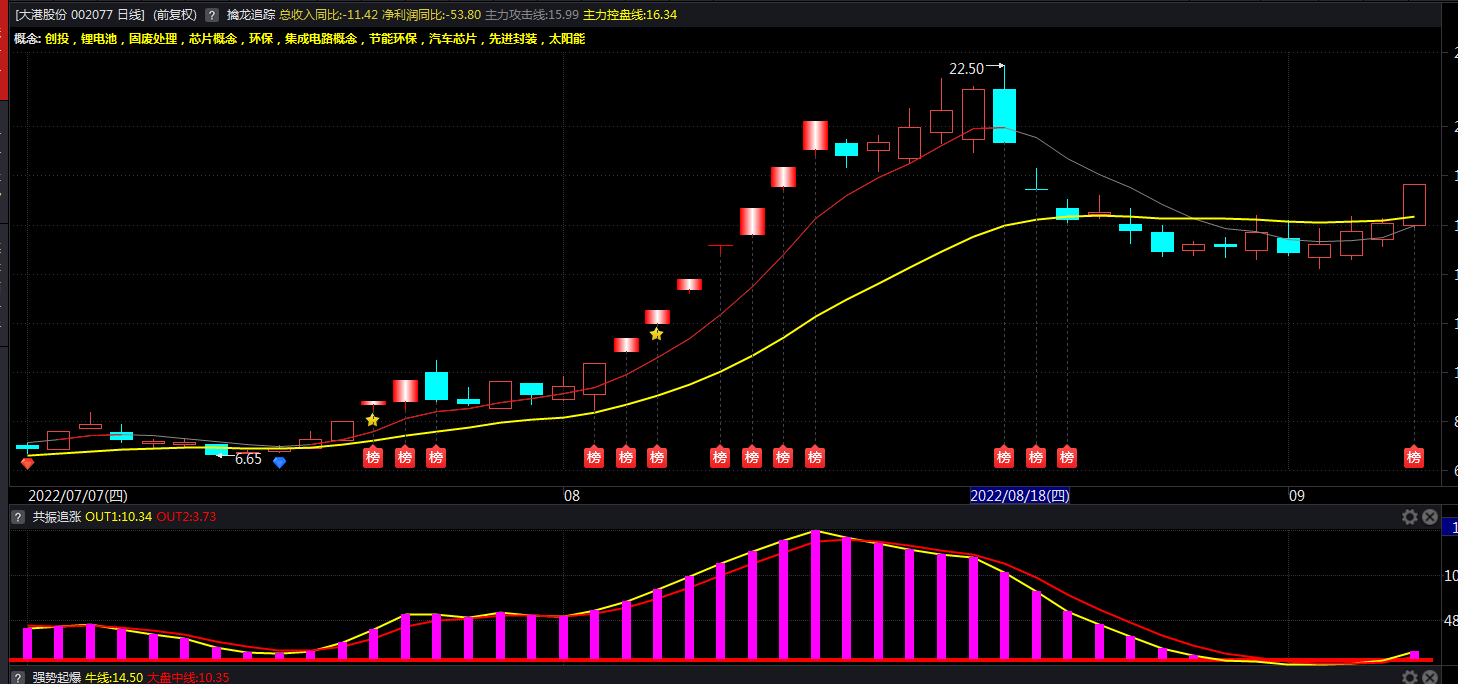Click the 2022/07/07(四) date label

pos(78,495)
